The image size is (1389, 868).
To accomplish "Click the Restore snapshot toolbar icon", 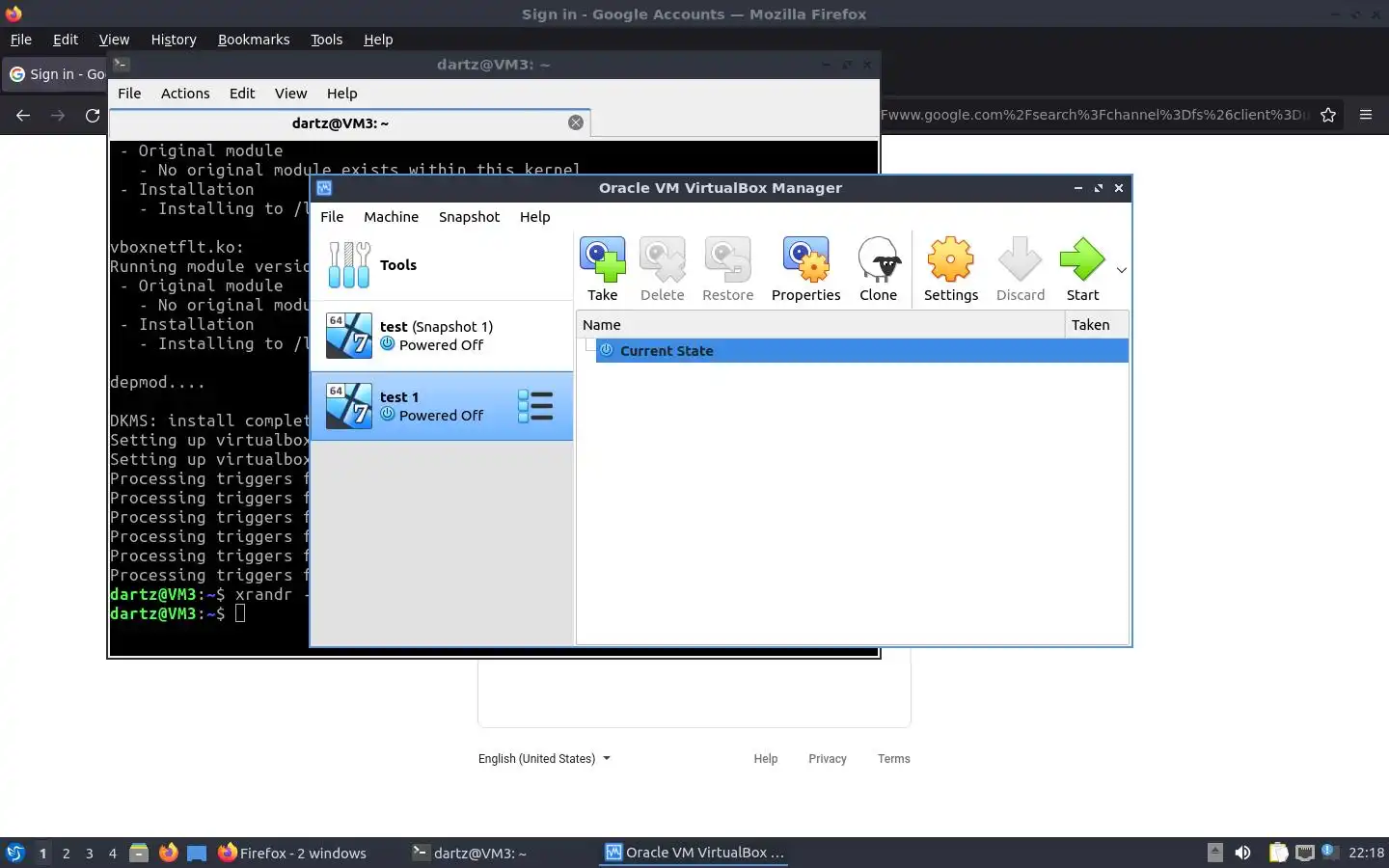I will (x=727, y=269).
